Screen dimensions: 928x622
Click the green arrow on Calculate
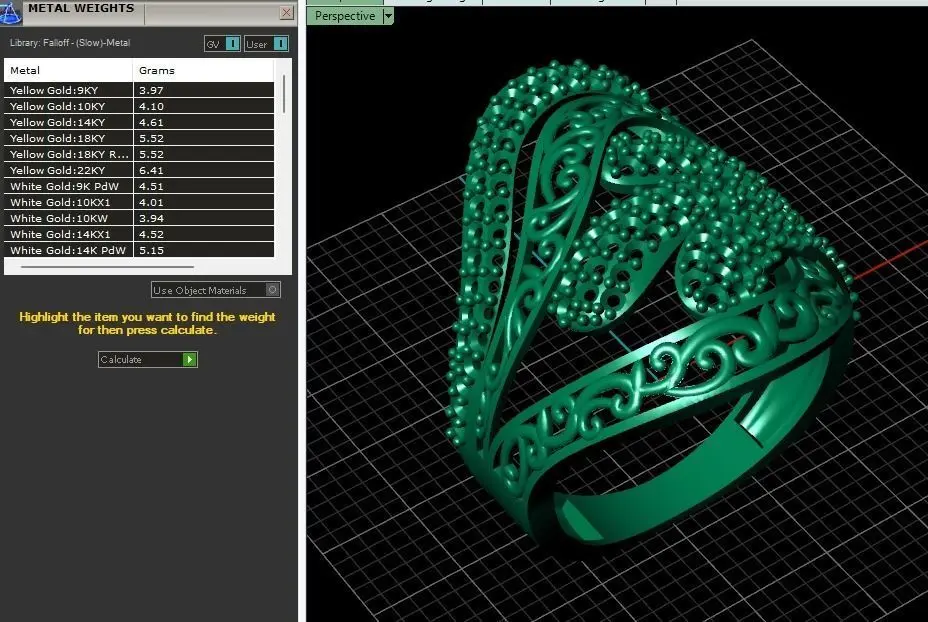point(189,359)
